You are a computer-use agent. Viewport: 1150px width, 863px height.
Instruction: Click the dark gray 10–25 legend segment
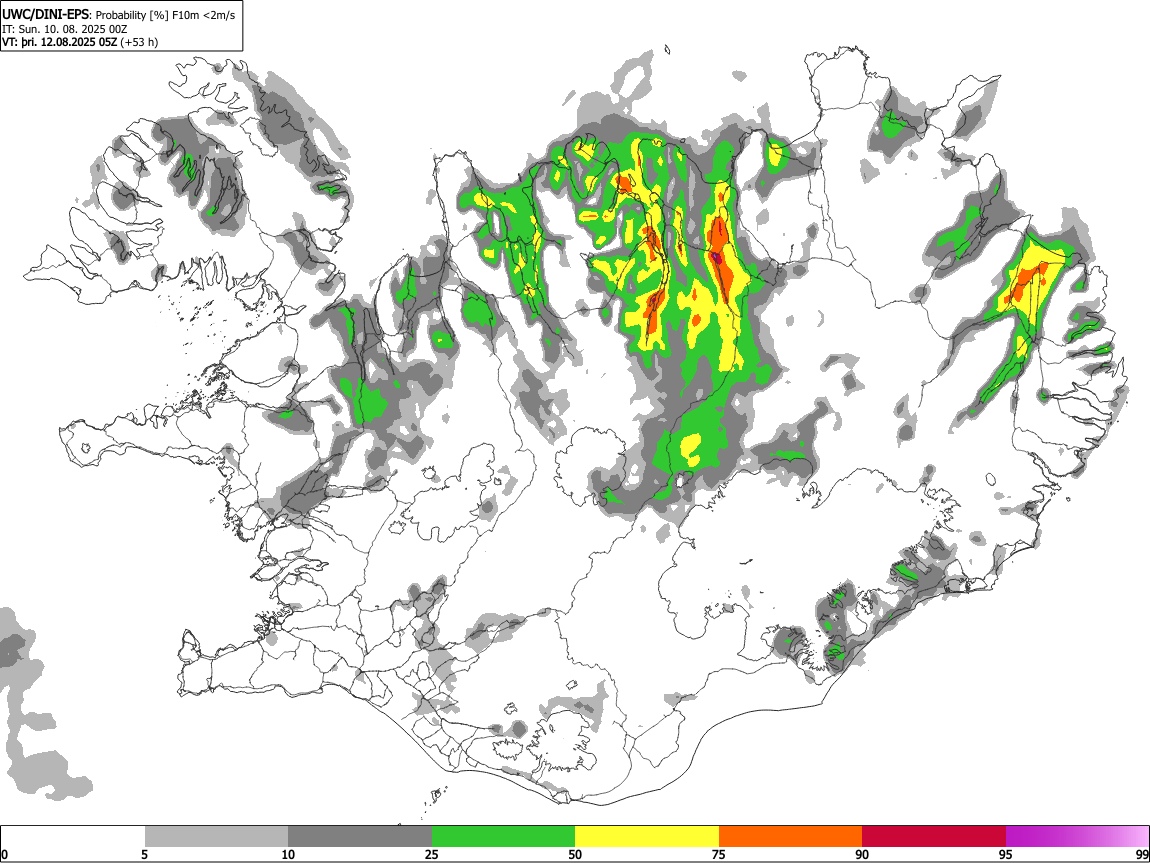coord(360,837)
